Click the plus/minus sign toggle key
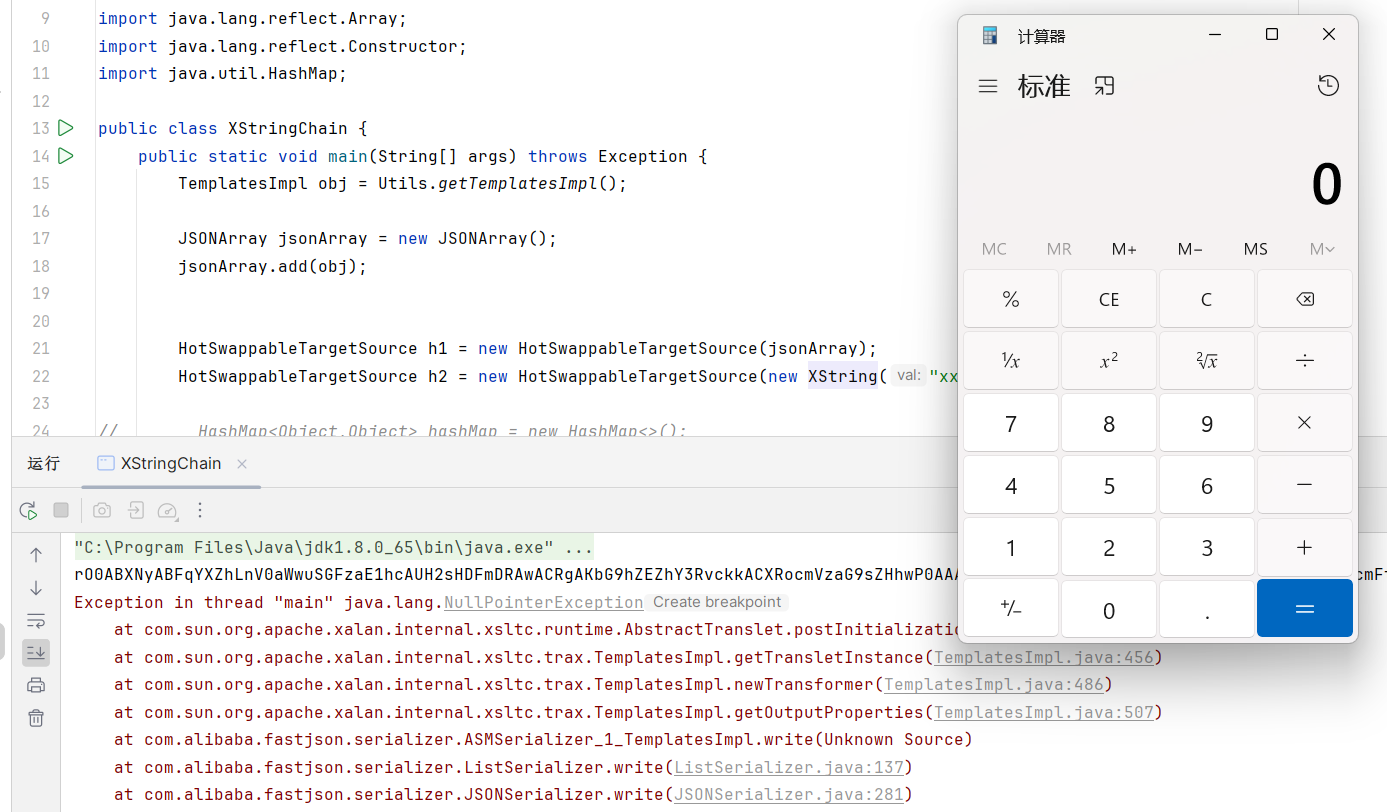The image size is (1387, 812). [1011, 609]
